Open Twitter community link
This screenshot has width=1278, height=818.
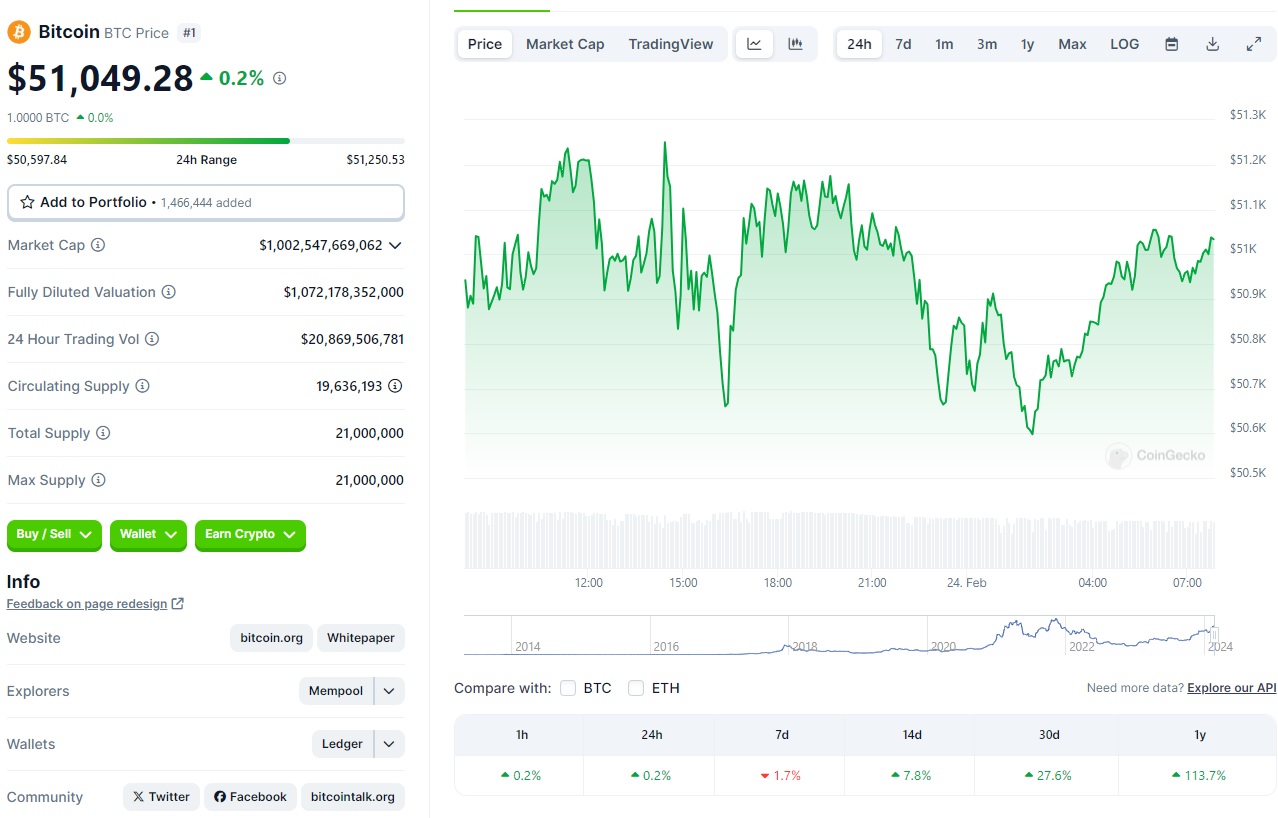tap(161, 797)
